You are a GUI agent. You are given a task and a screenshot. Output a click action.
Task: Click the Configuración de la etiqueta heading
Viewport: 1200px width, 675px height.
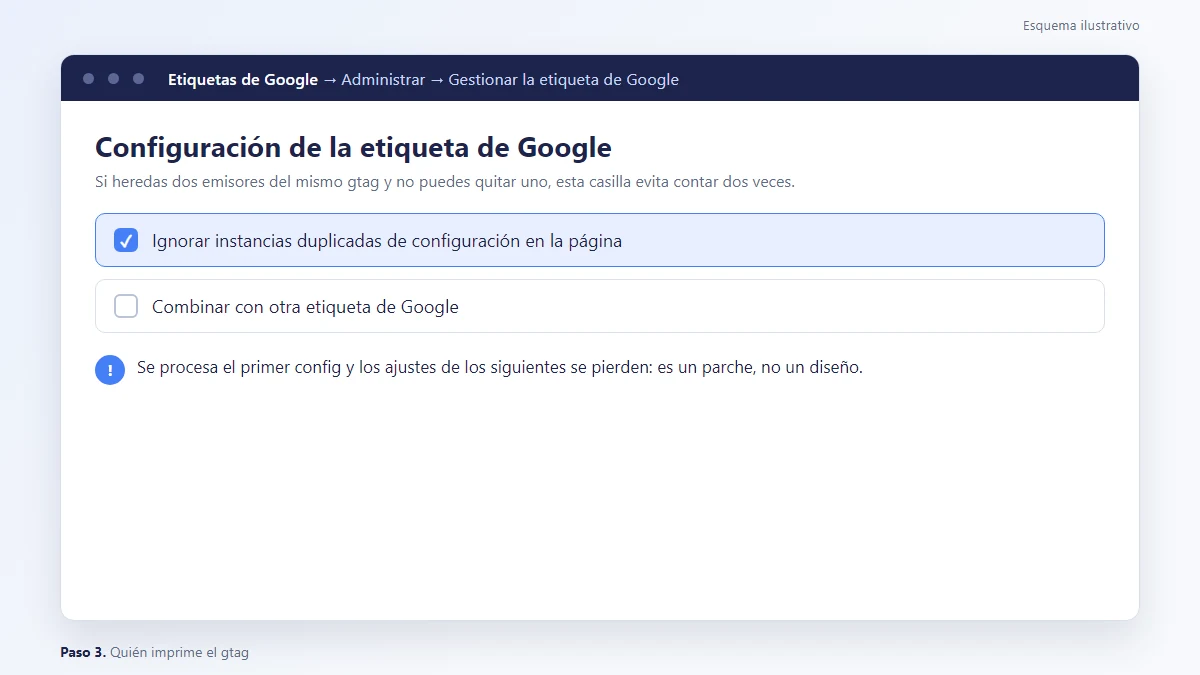tap(353, 147)
